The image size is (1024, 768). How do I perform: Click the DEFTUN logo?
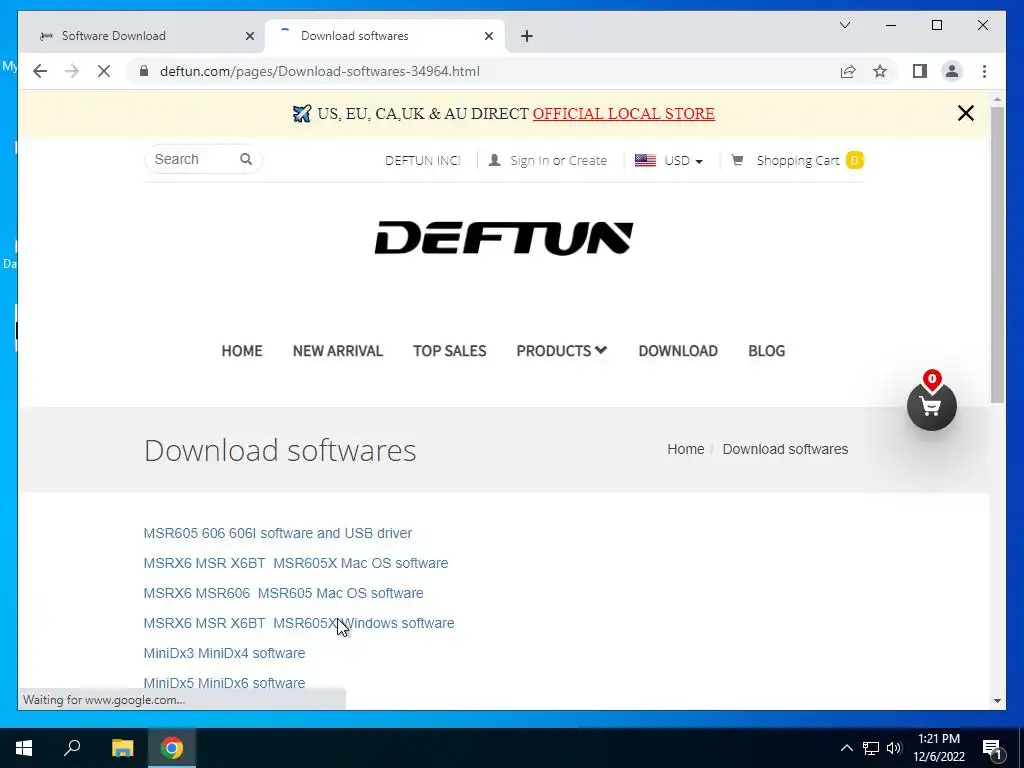tap(504, 238)
